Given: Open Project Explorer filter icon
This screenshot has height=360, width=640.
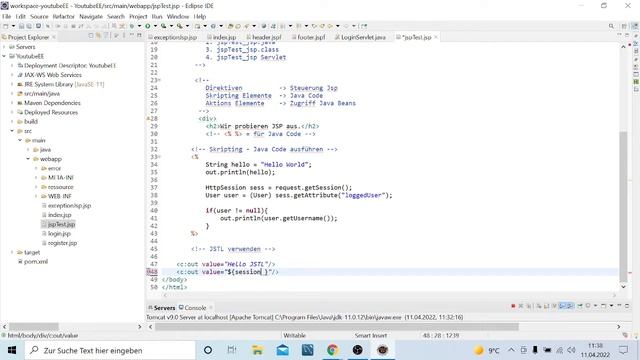Looking at the screenshot, I should 105,36.
